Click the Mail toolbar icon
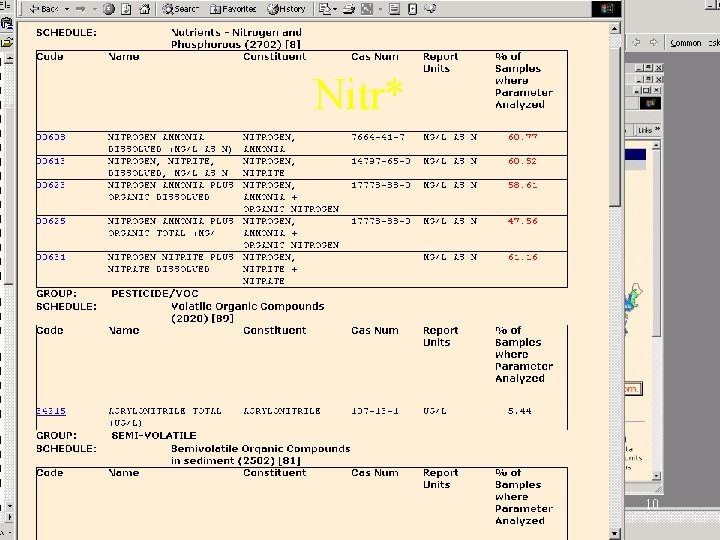 click(324, 9)
